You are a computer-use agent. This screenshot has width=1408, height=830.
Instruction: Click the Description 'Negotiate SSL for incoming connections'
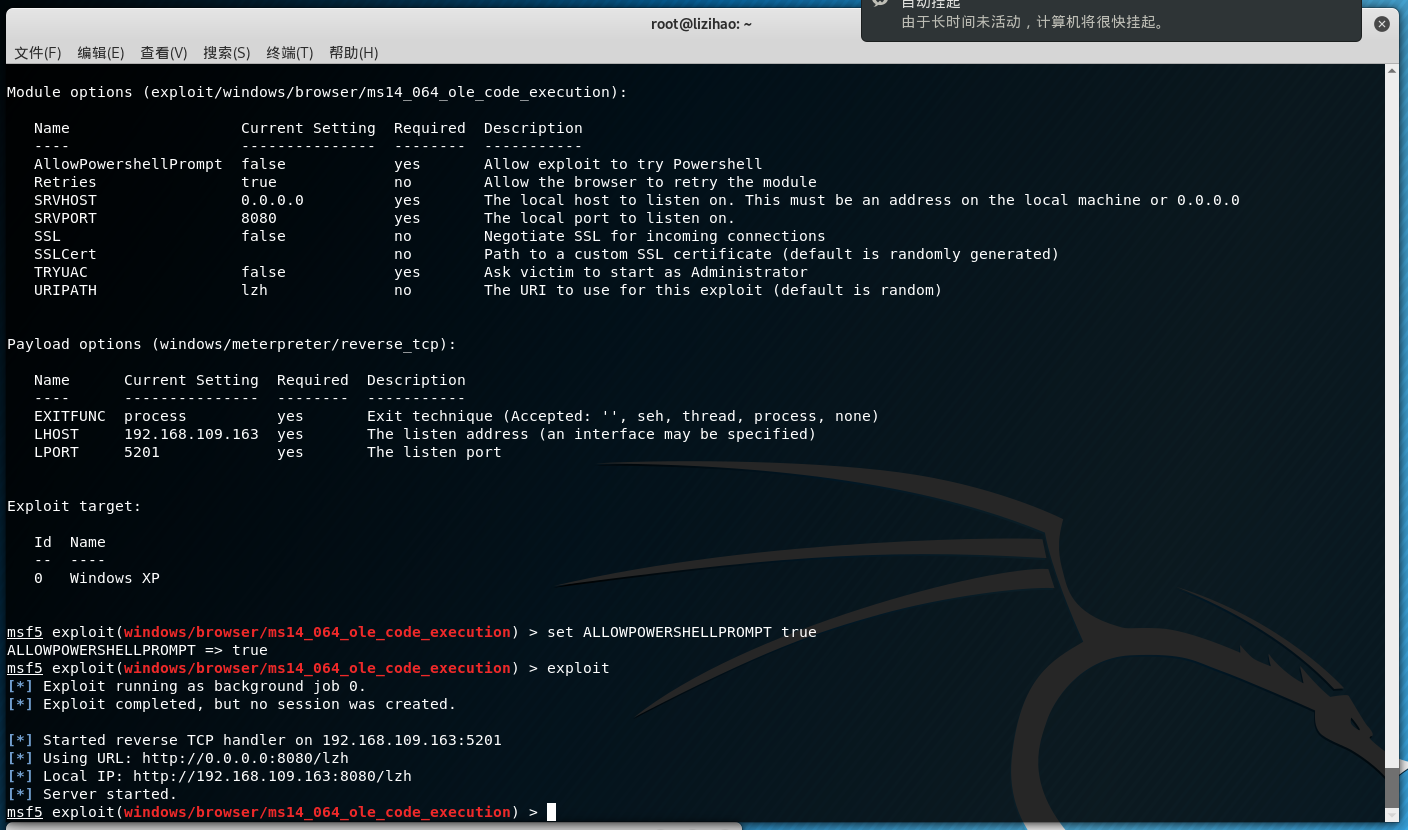[x=655, y=236]
